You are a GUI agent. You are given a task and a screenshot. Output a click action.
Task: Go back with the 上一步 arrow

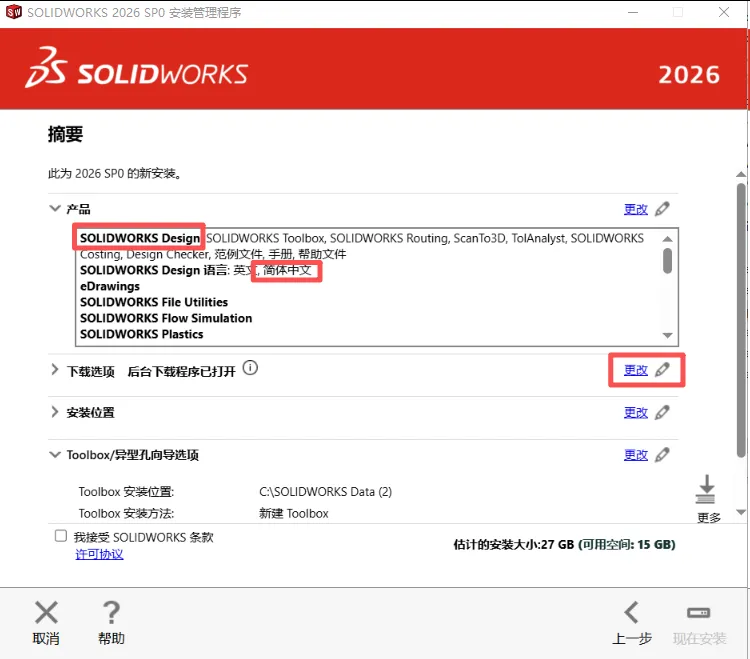click(631, 613)
